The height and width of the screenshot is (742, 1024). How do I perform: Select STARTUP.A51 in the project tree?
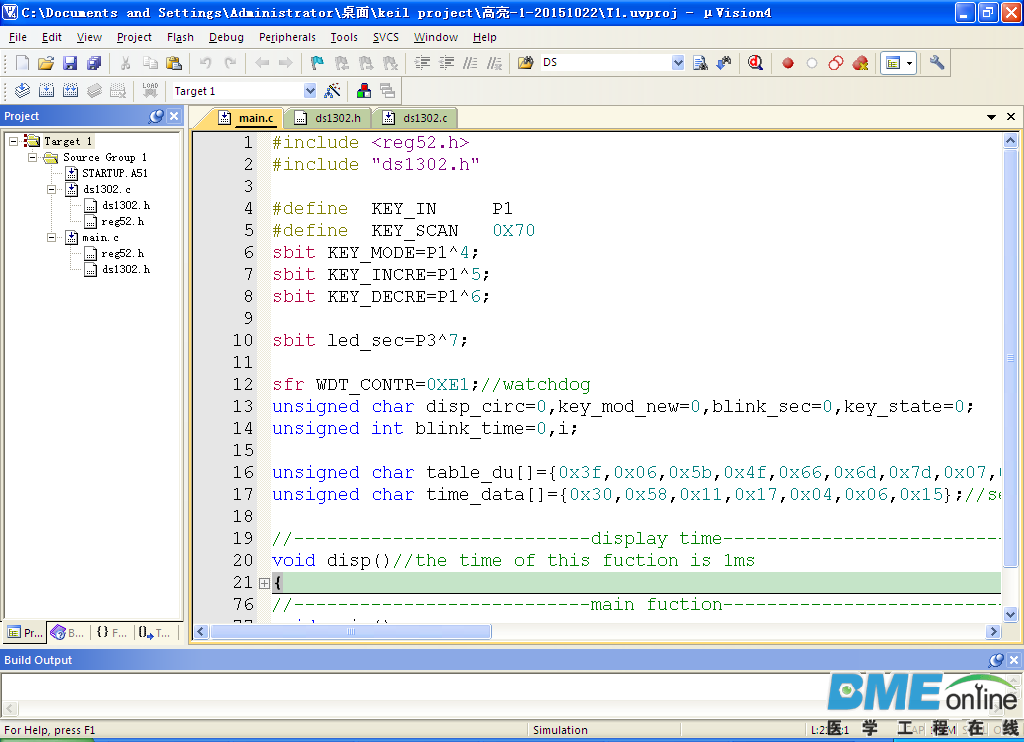tap(114, 173)
